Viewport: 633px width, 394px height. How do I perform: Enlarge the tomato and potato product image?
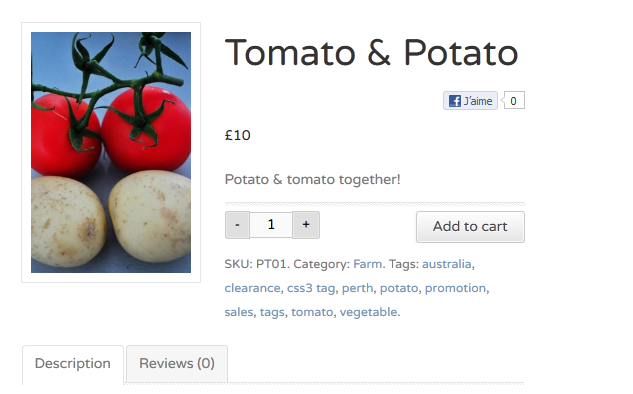click(x=111, y=153)
